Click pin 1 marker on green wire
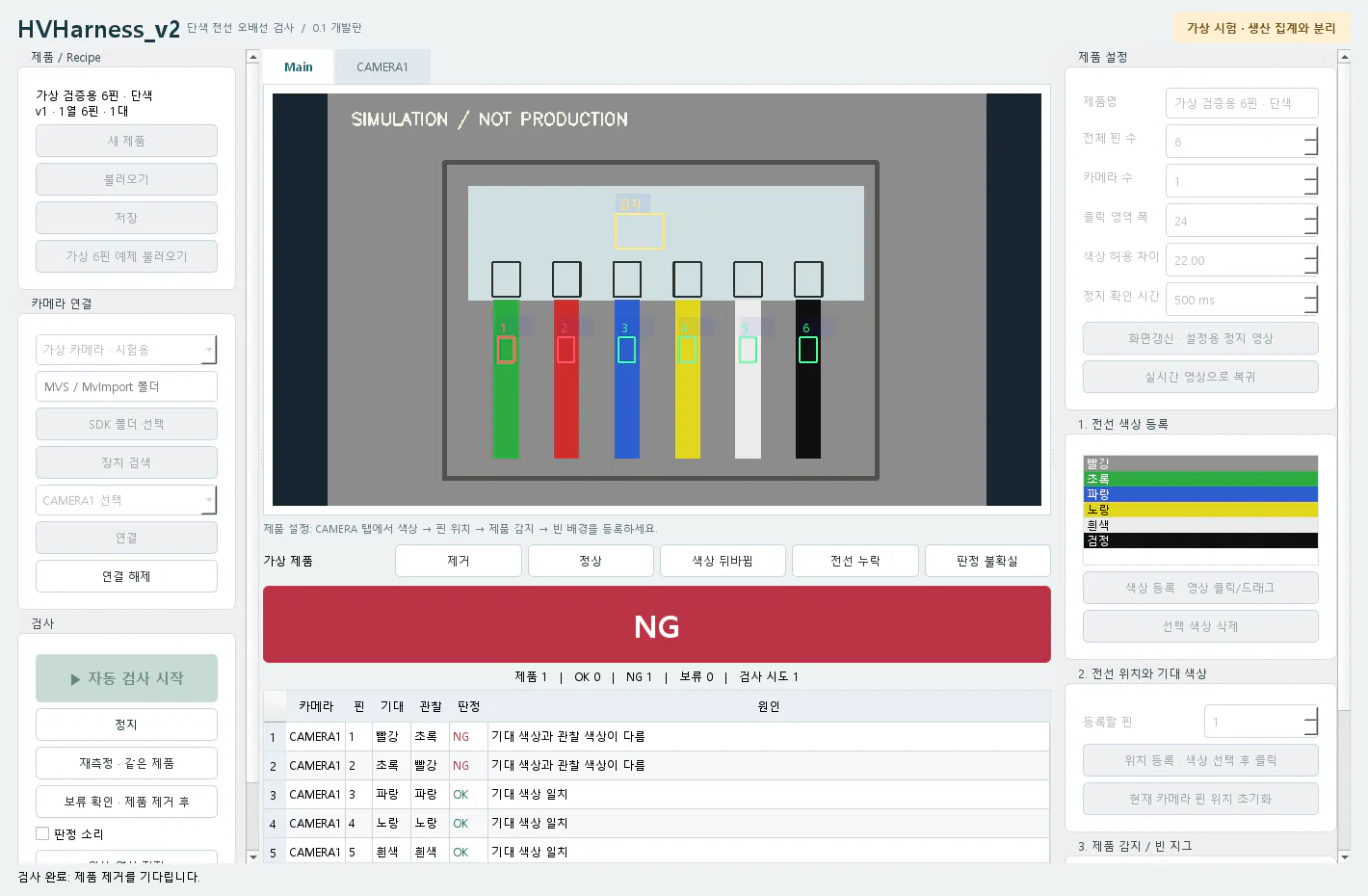 tap(506, 350)
